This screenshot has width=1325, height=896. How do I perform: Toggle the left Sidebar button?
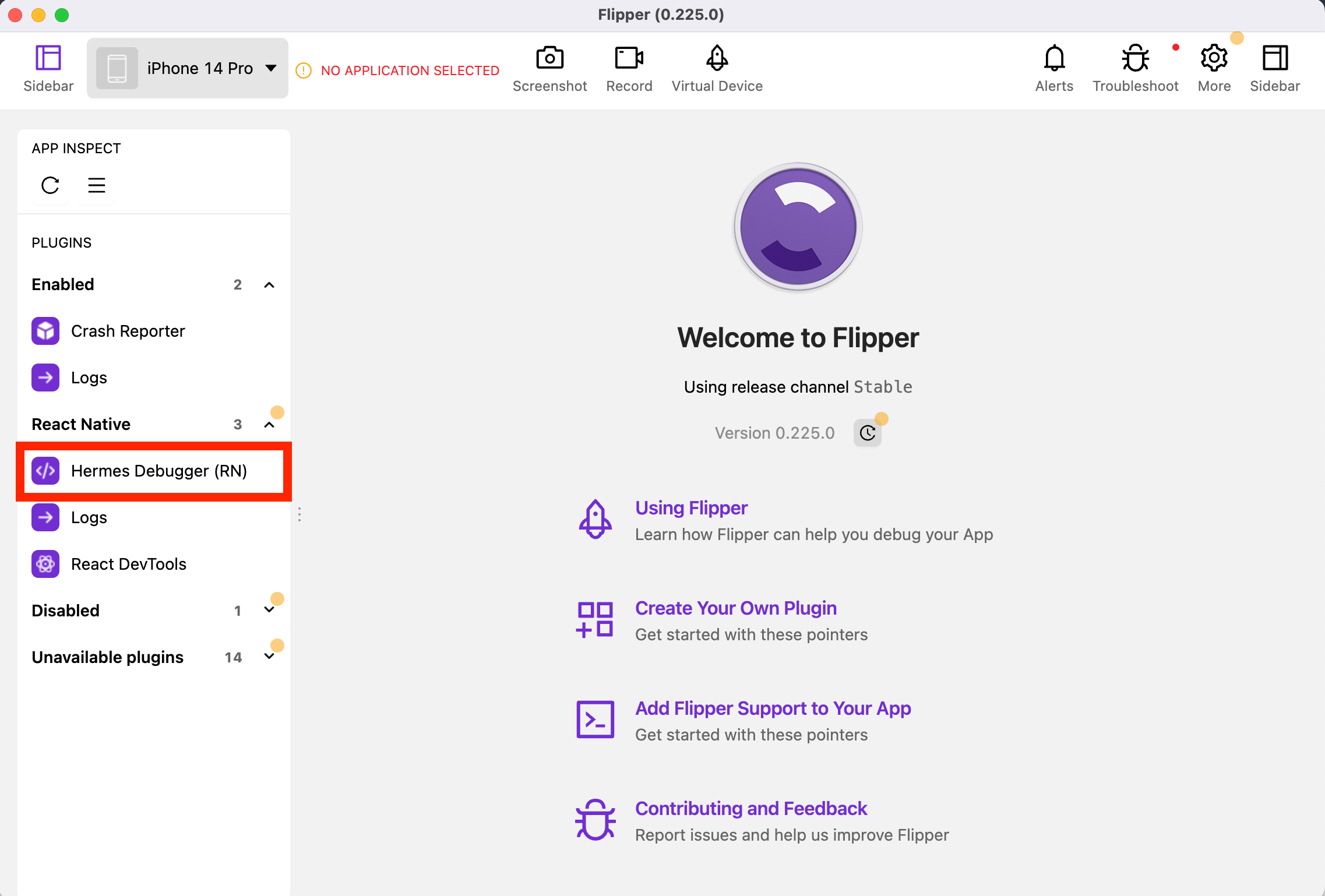[x=48, y=68]
